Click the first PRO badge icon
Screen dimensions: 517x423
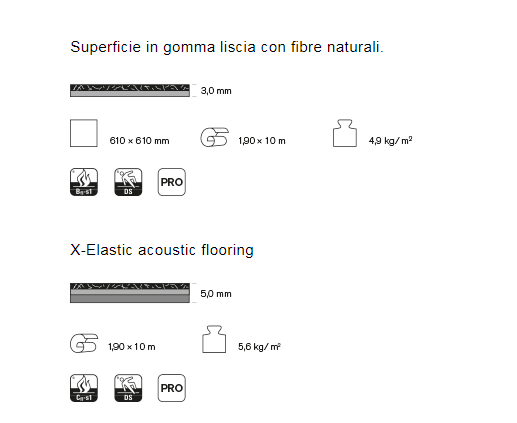coord(172,182)
